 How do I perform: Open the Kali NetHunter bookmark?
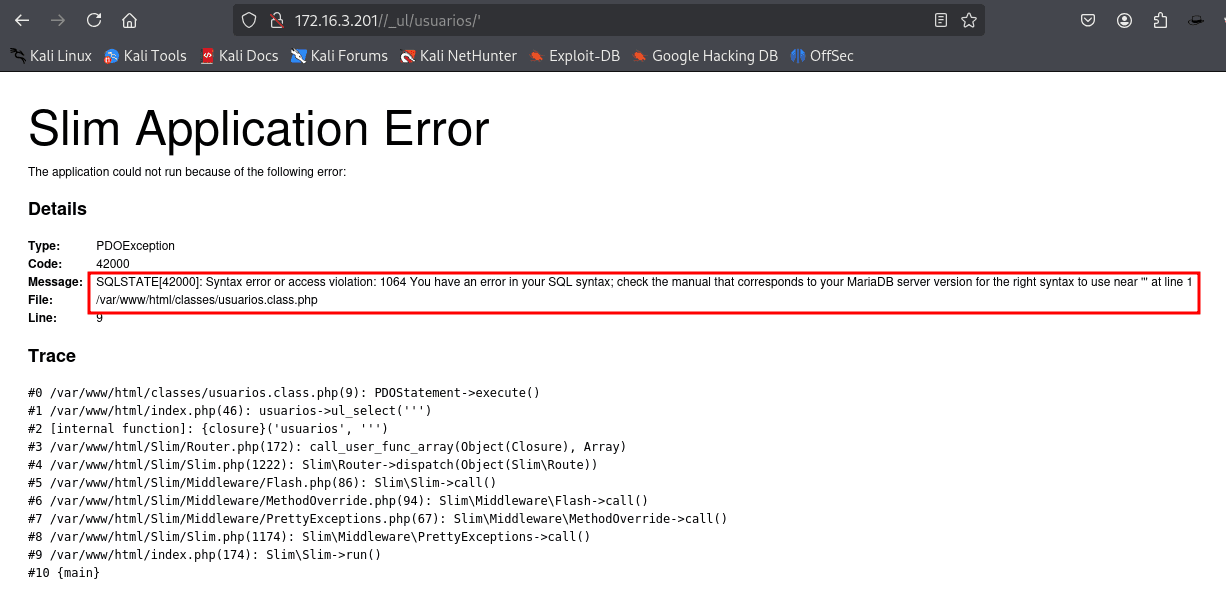point(458,56)
